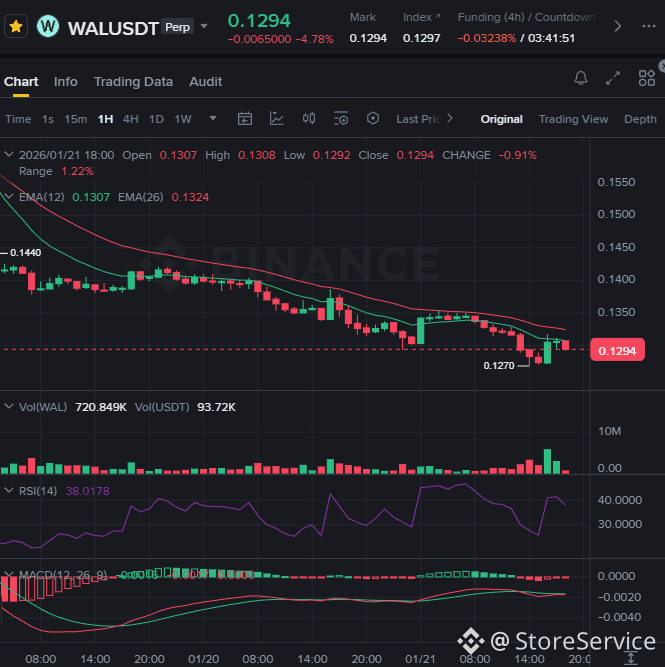Viewport: 665px width, 667px height.
Task: Click the CHANGE -0.91% value
Action: point(517,155)
